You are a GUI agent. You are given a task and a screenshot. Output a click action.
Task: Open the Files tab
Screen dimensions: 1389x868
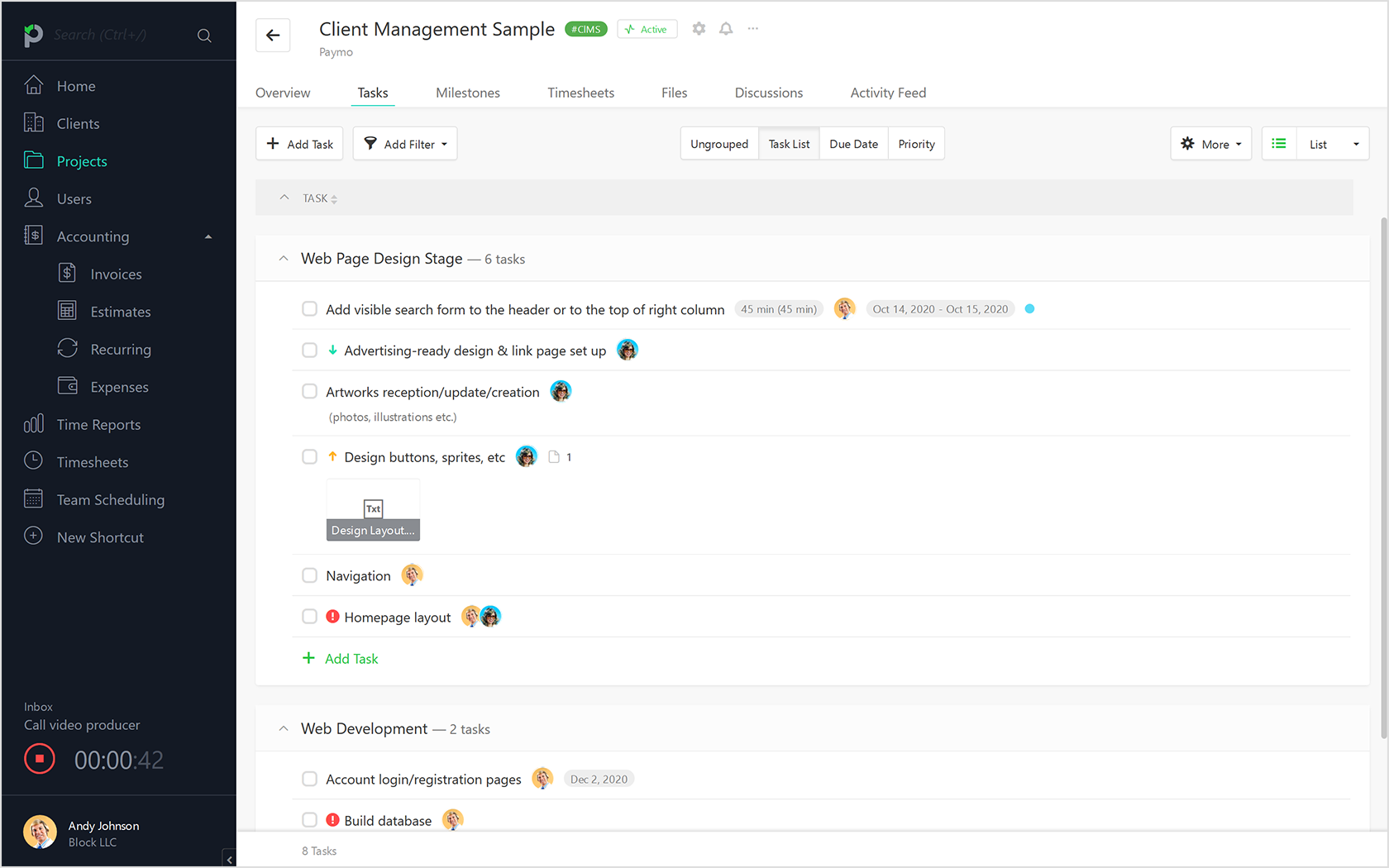(674, 93)
